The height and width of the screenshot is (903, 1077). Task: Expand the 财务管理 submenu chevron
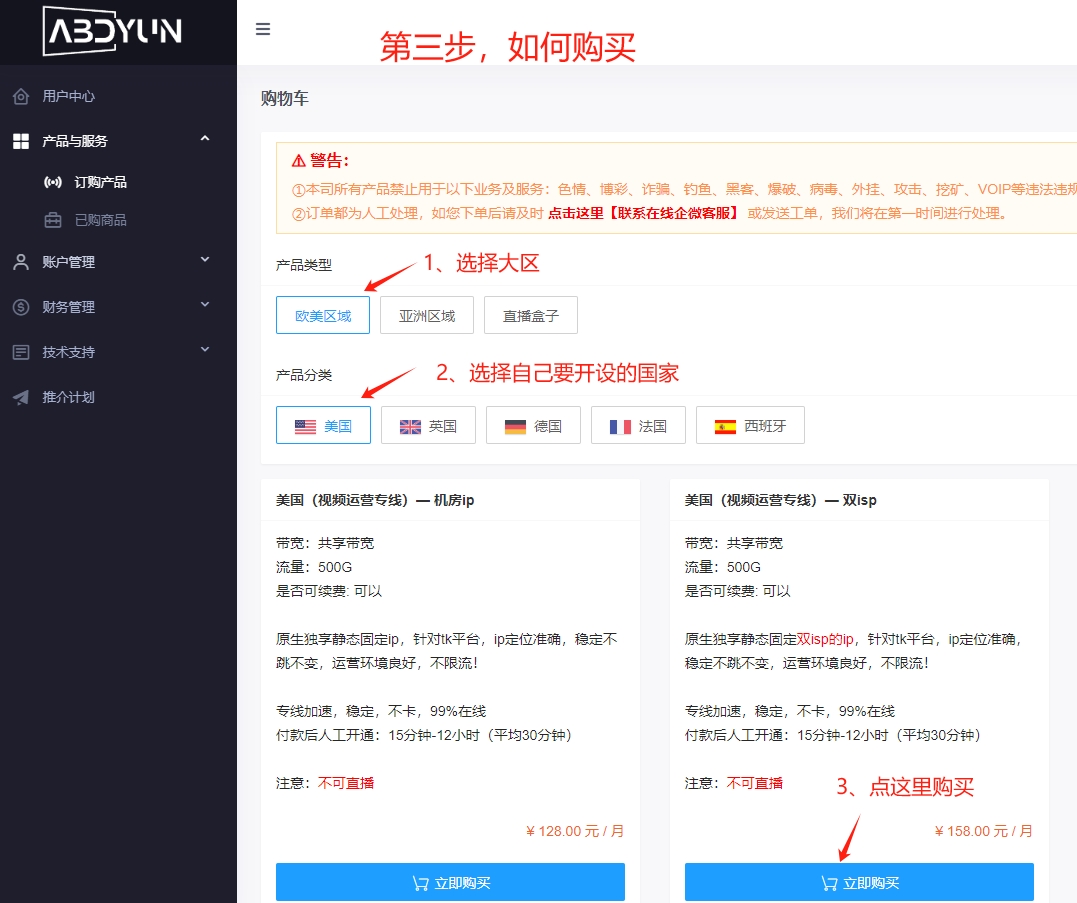pyautogui.click(x=205, y=305)
